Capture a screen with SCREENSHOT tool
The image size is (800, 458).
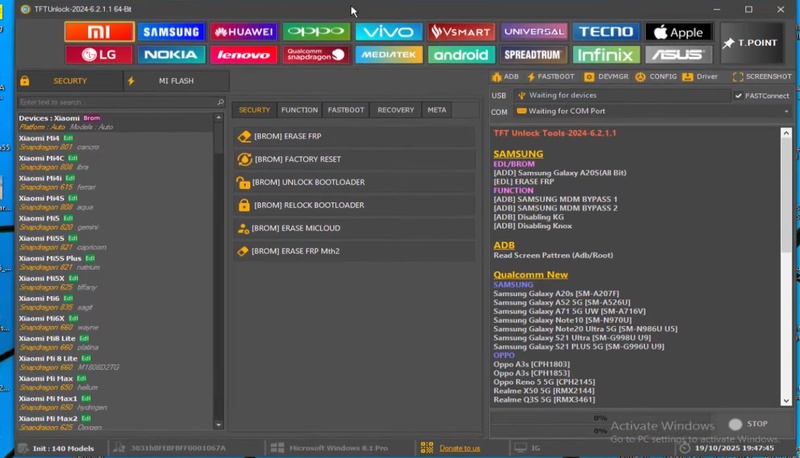tap(762, 77)
